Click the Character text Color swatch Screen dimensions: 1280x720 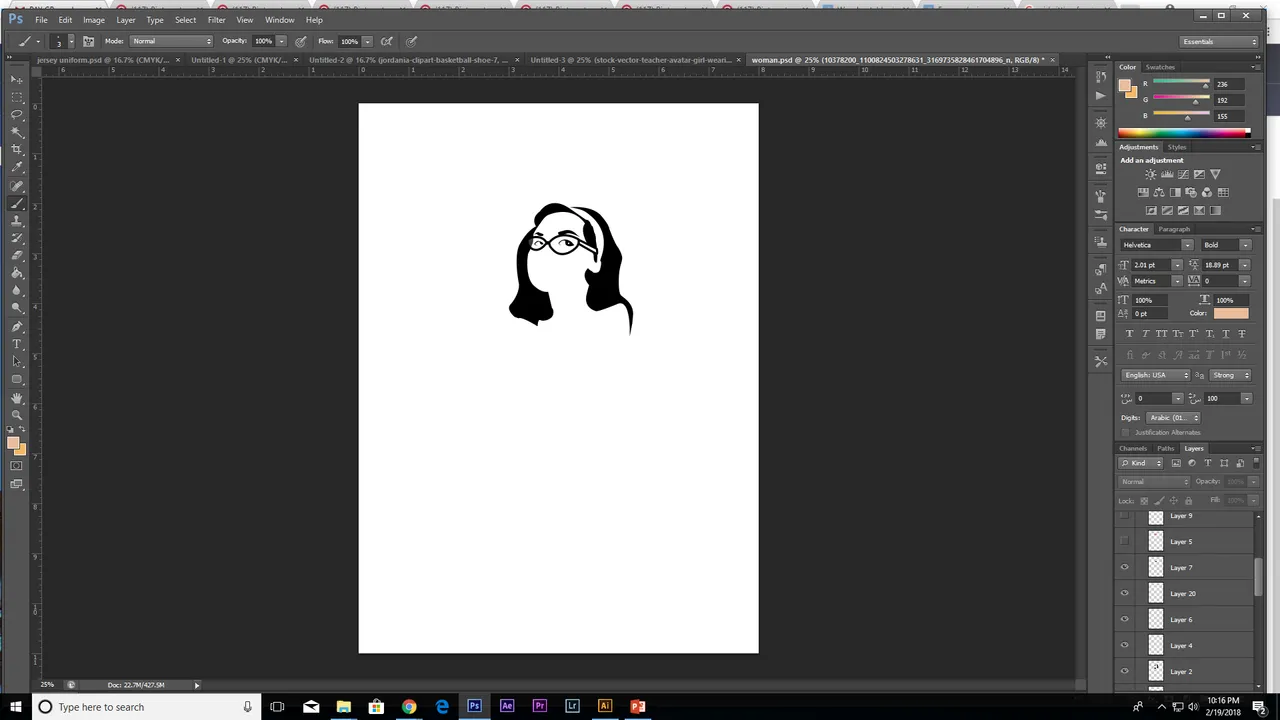pyautogui.click(x=1231, y=313)
